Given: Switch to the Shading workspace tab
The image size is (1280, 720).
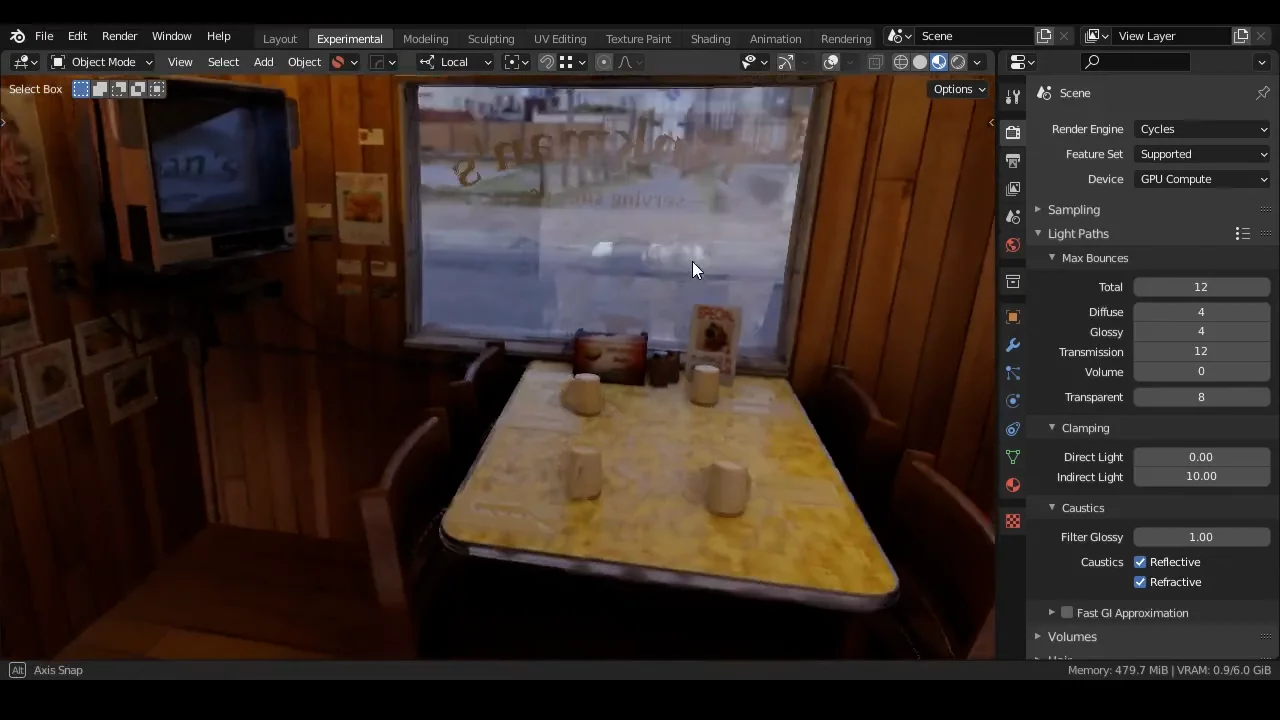Looking at the screenshot, I should 710,39.
